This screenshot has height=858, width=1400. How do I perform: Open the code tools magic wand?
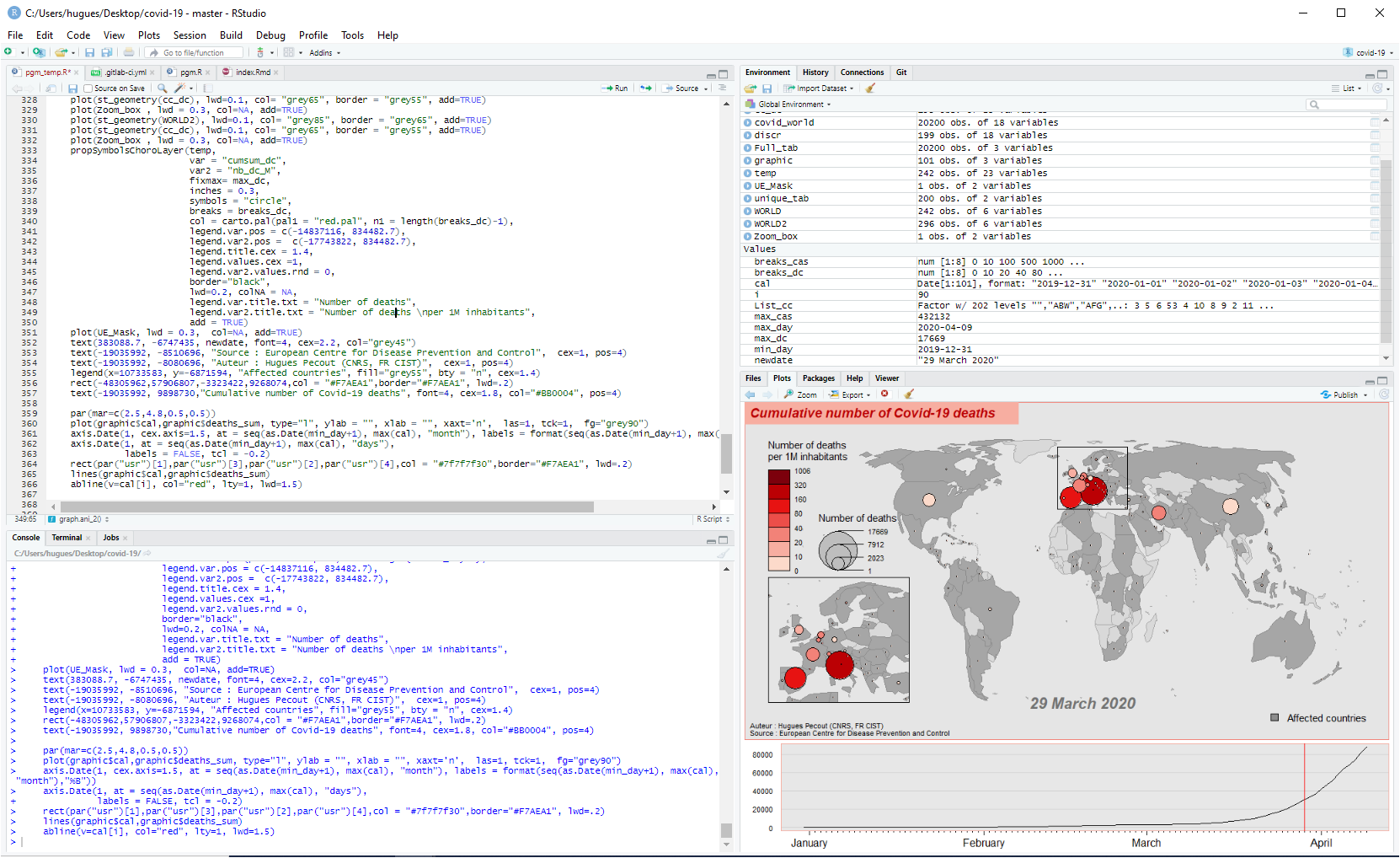click(x=179, y=88)
